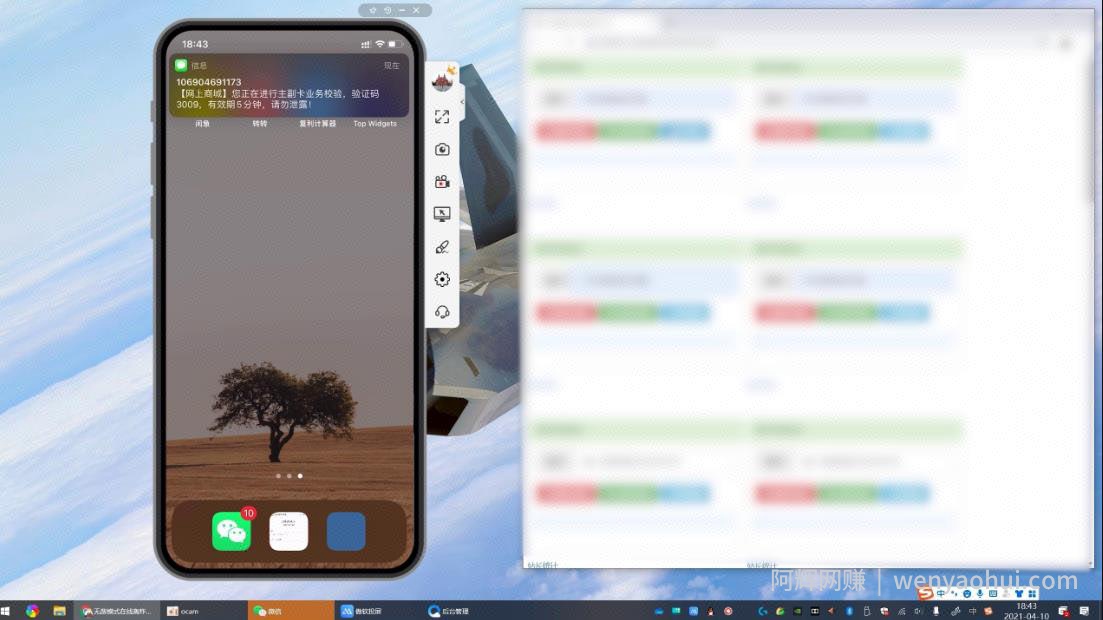Select the brush annotation tool
The width and height of the screenshot is (1103, 620).
(442, 247)
